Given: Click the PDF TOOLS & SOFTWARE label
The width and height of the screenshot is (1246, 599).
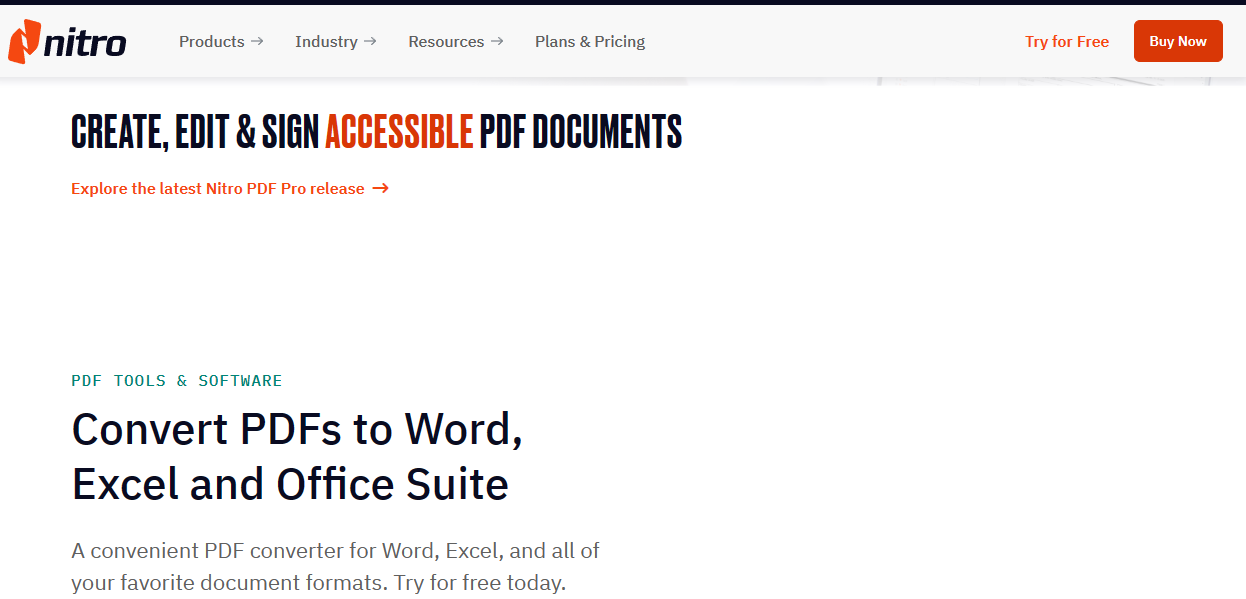Looking at the screenshot, I should coord(176,380).
